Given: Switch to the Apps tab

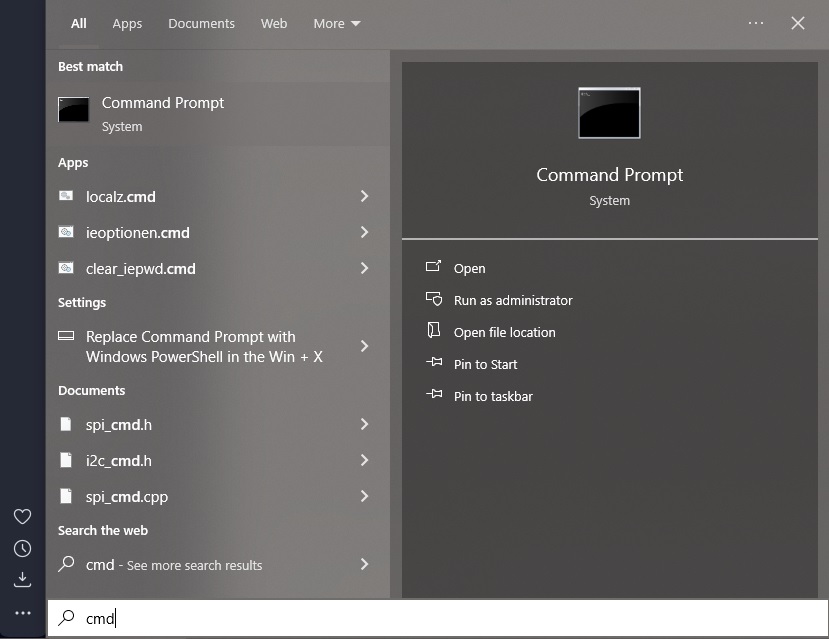Looking at the screenshot, I should click(x=127, y=23).
